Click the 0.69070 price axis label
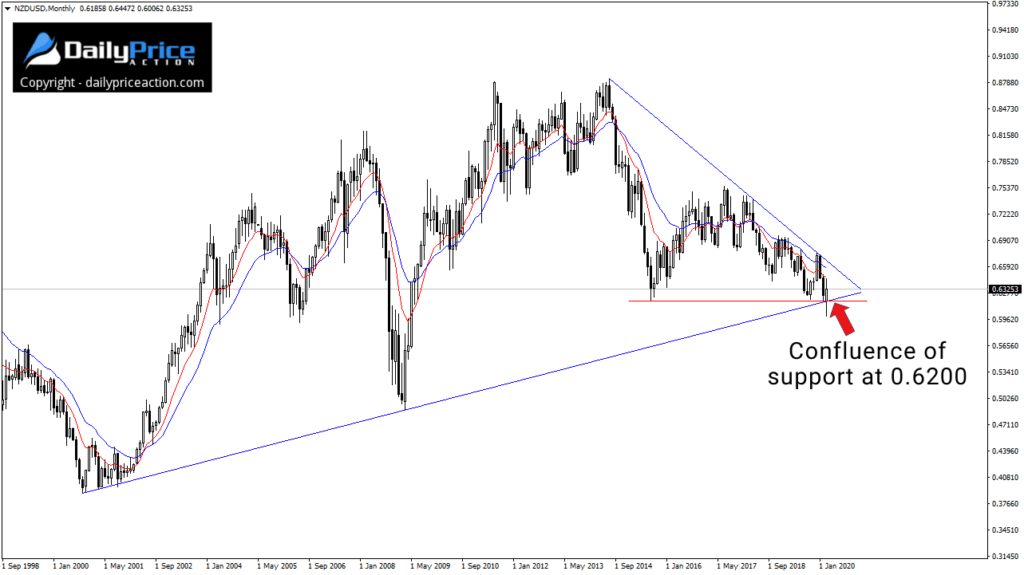This screenshot has width=1024, height=575. coord(1006,240)
